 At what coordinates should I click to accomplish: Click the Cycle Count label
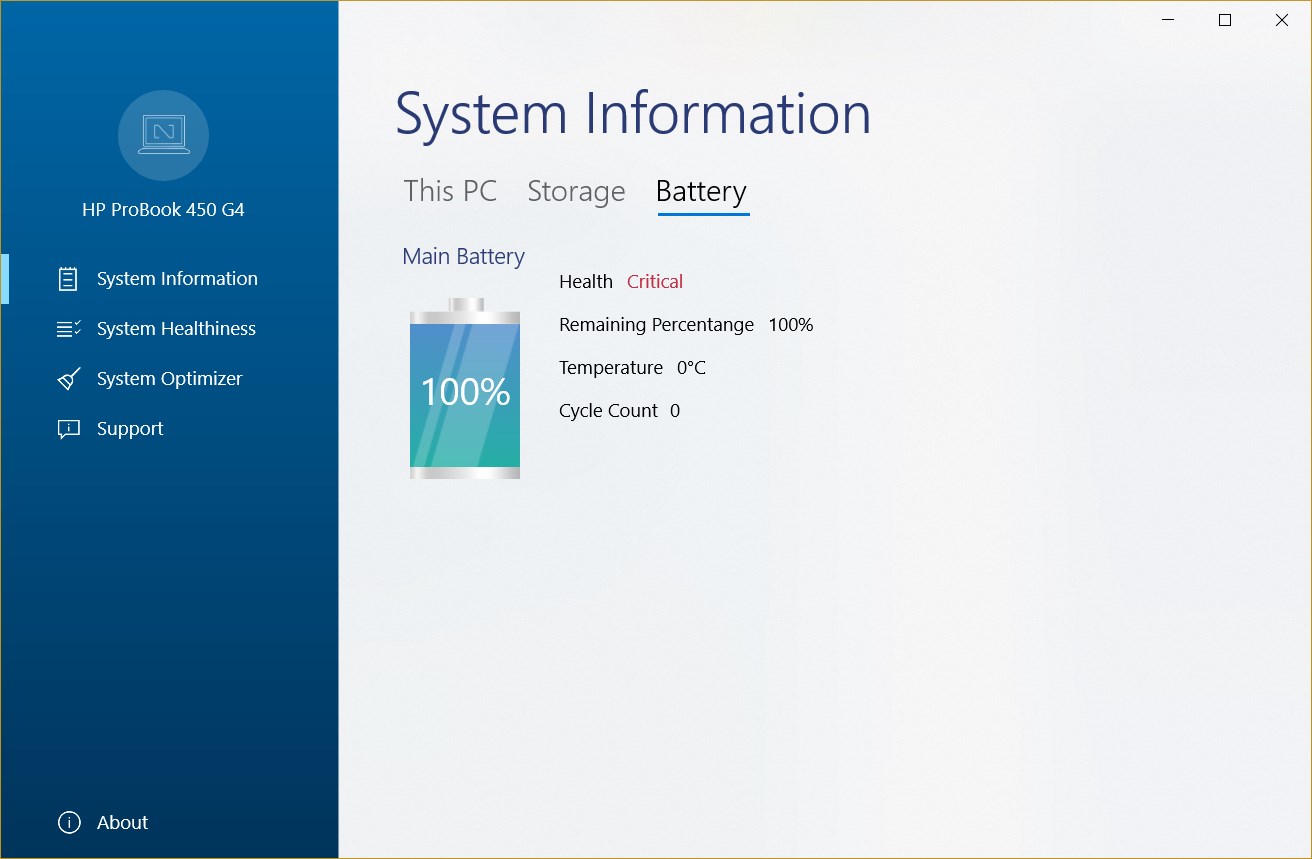(x=609, y=411)
